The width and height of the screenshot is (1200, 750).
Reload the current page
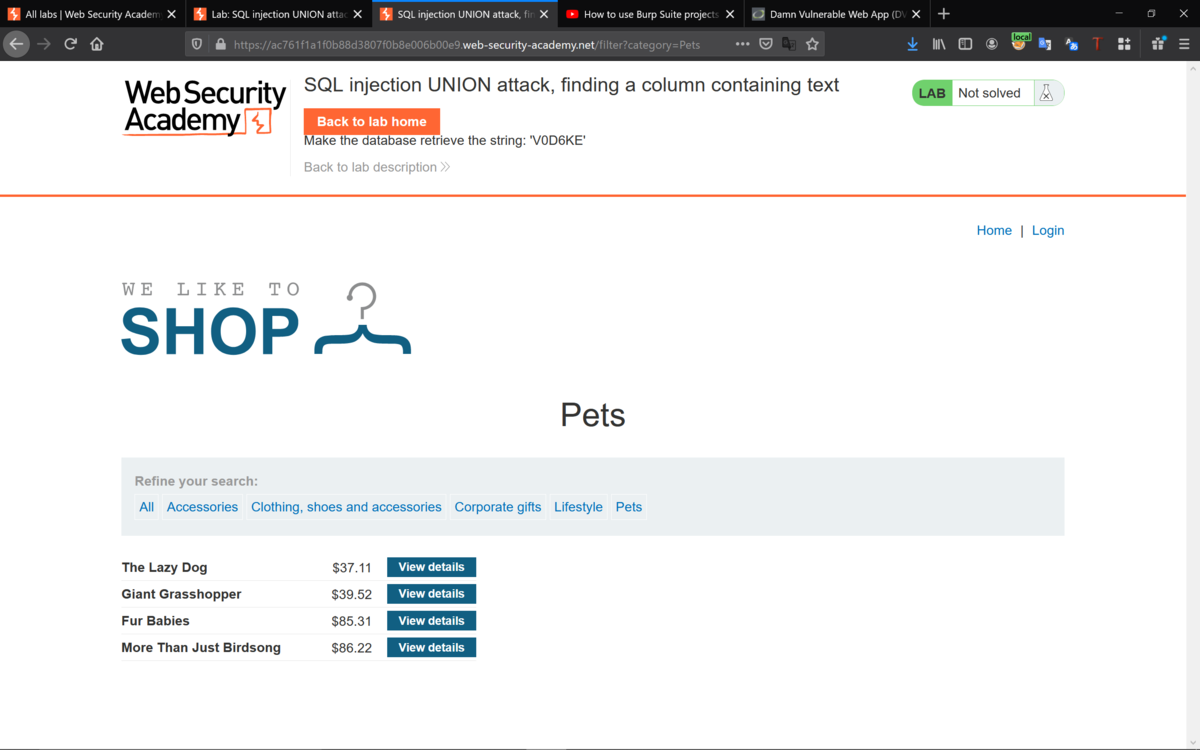70,44
